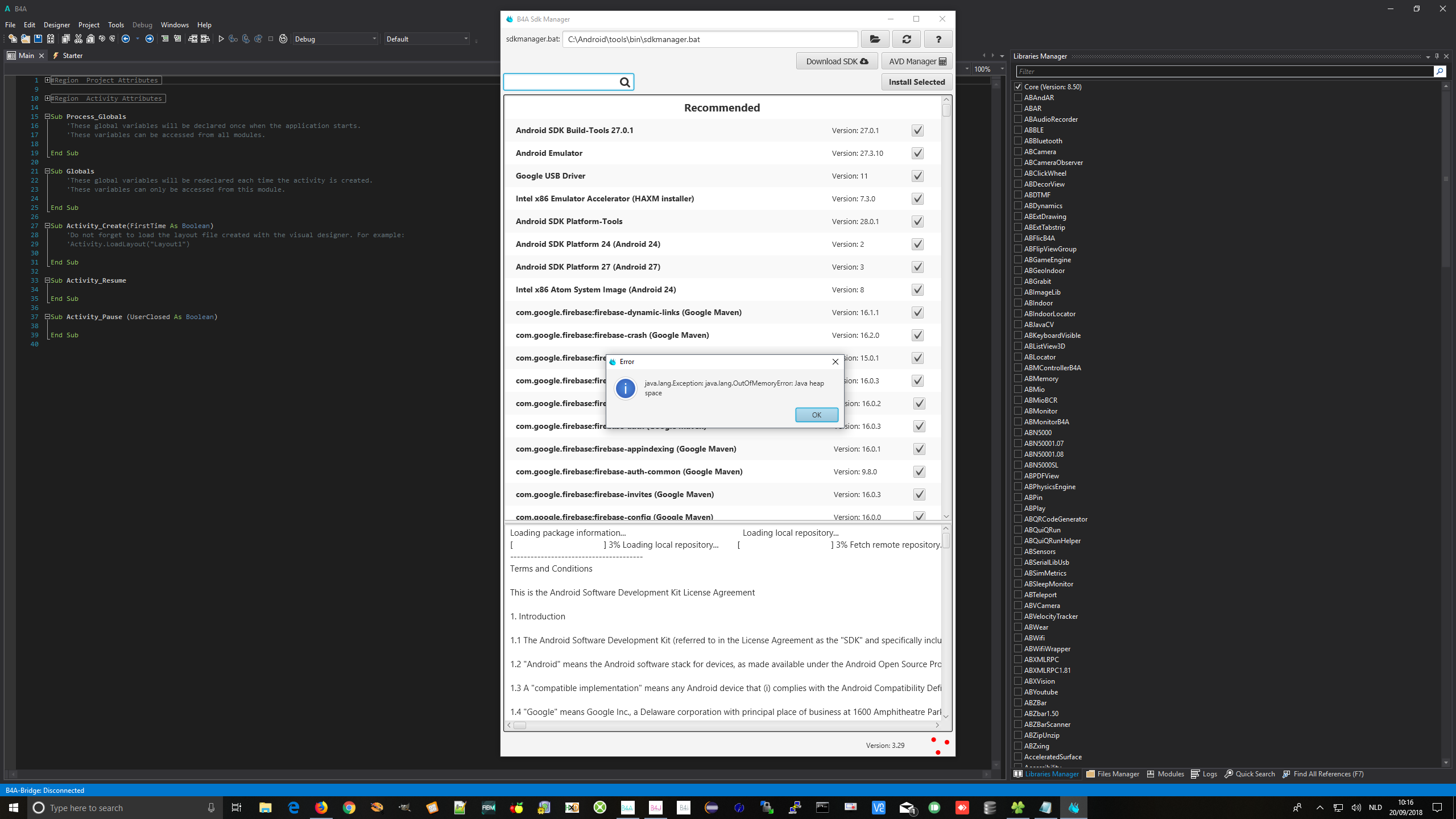Click the Paste clipboard icon
The width and height of the screenshot is (1456, 819).
tap(90, 39)
